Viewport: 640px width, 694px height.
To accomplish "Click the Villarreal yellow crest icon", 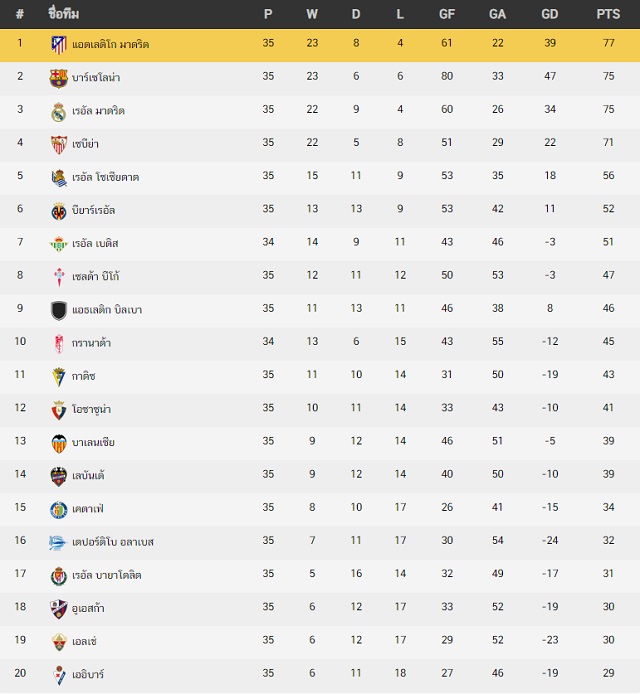I will point(58,211).
